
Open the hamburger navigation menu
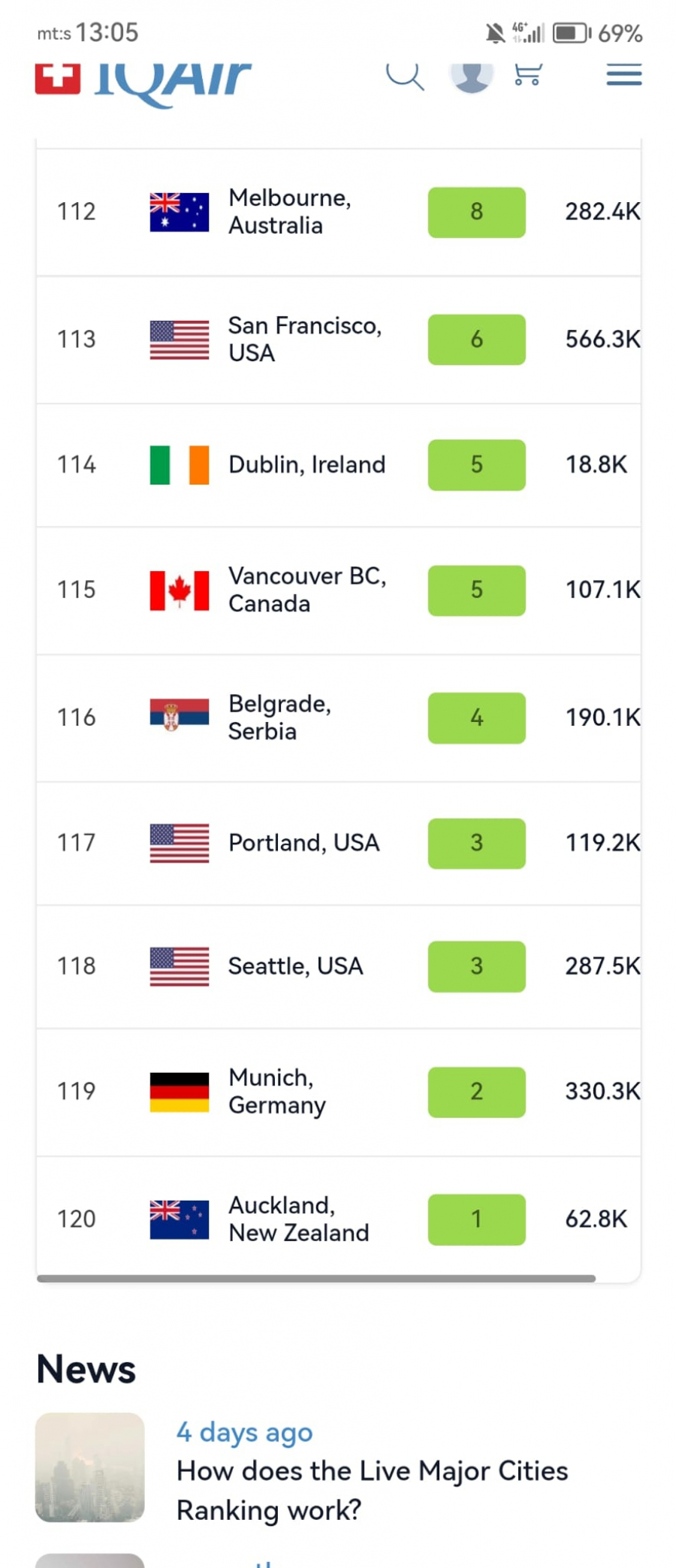click(623, 74)
